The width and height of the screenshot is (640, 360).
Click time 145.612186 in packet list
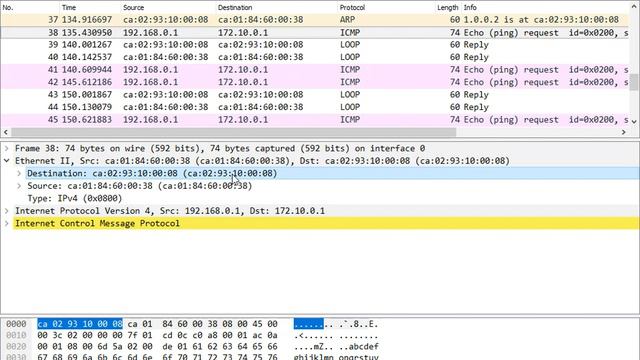click(x=87, y=82)
